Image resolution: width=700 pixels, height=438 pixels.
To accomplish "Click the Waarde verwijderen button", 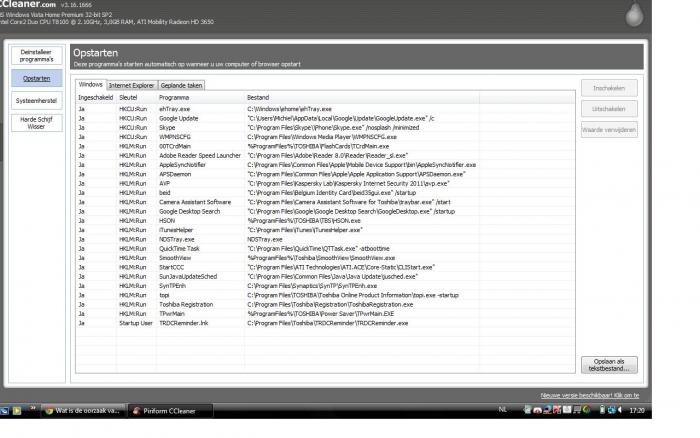I will click(x=609, y=130).
